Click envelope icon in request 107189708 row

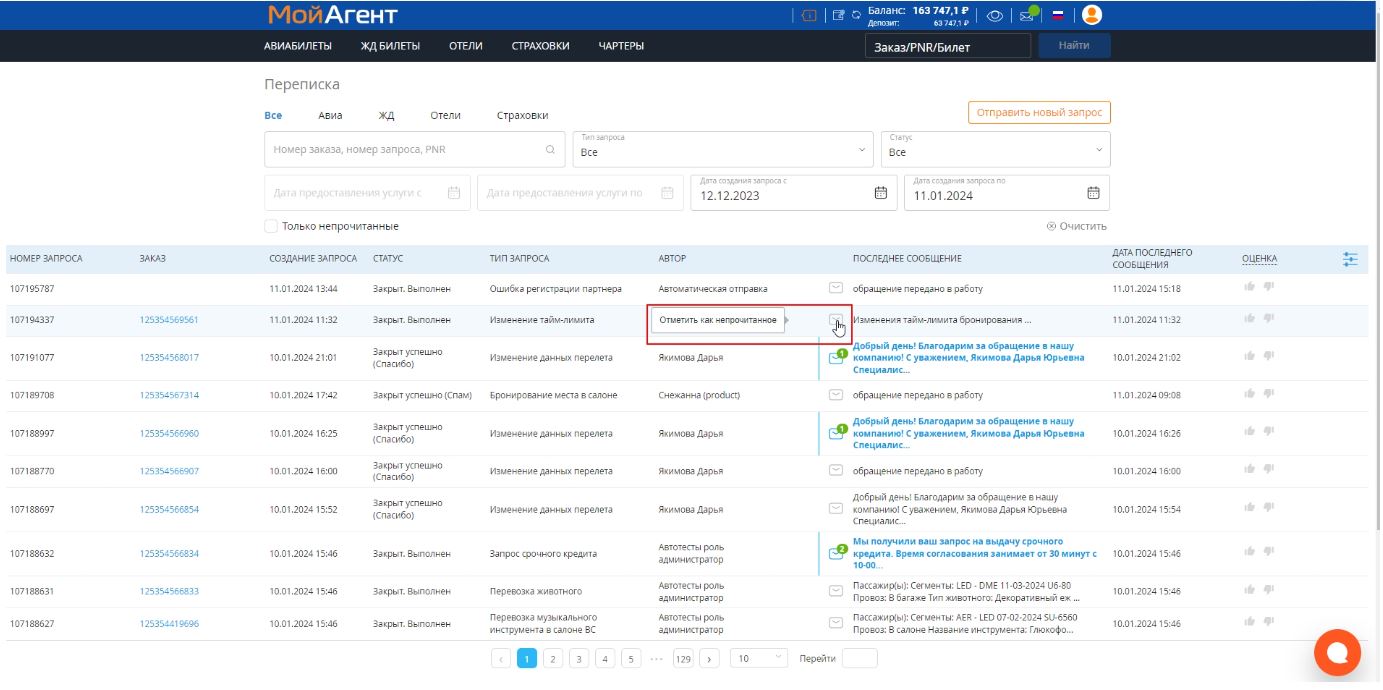pos(836,395)
